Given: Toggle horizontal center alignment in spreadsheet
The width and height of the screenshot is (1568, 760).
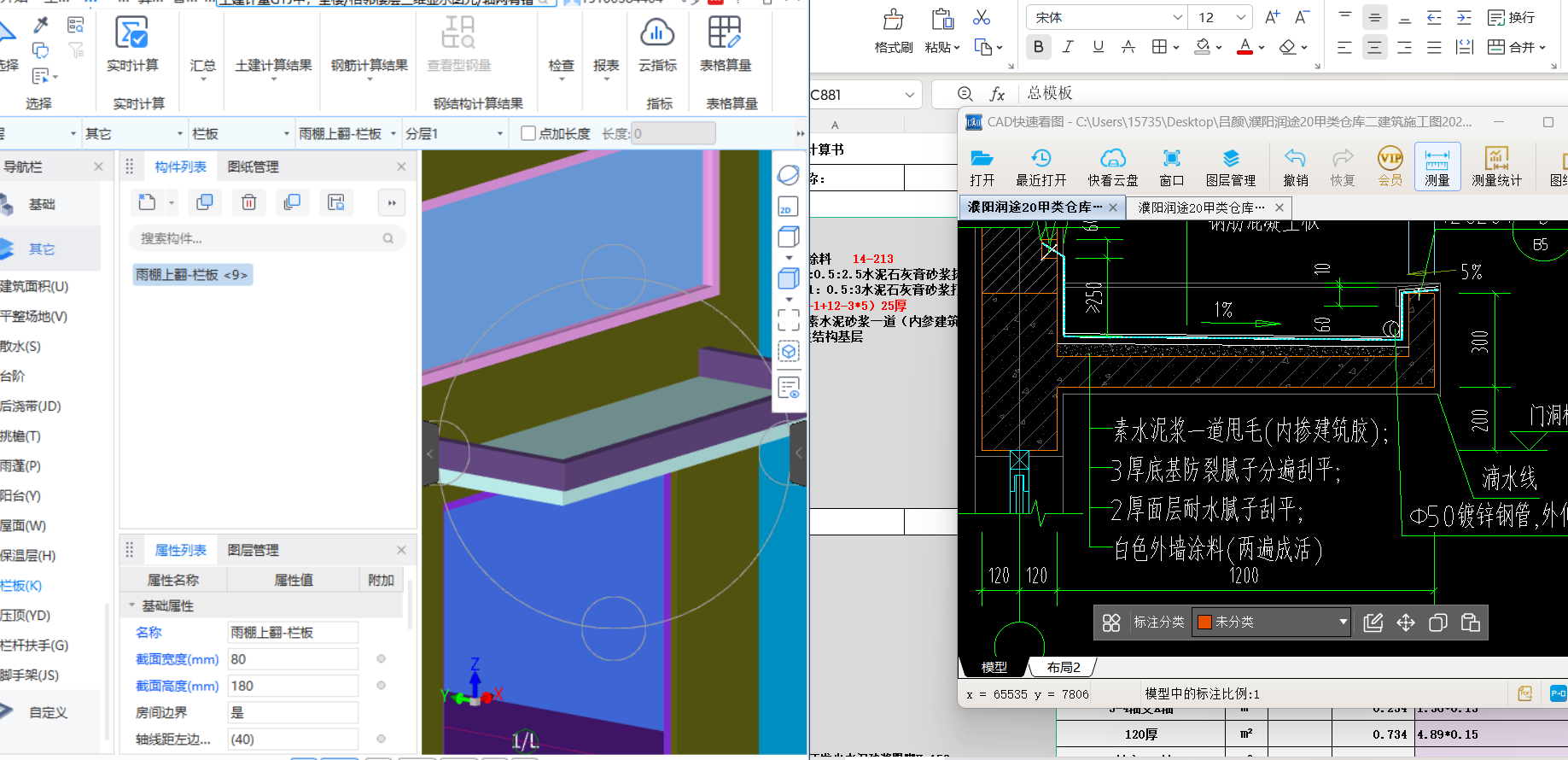Looking at the screenshot, I should pyautogui.click(x=1374, y=47).
